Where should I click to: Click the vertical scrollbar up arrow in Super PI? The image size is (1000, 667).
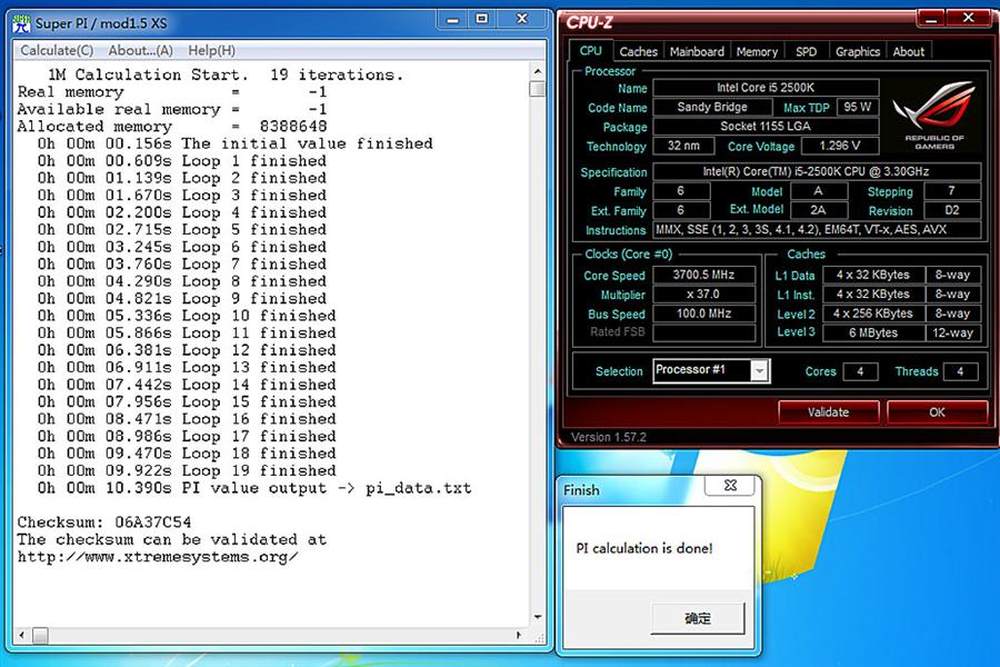click(538, 72)
